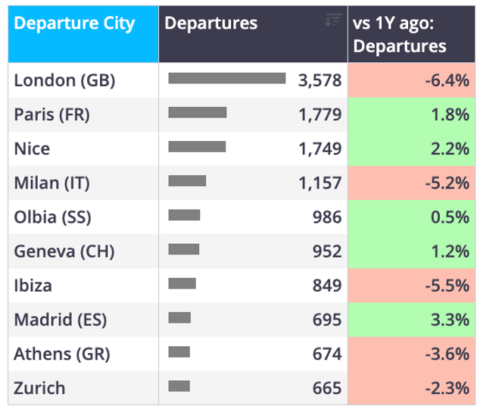This screenshot has width=480, height=412.
Task: Click the vs 1Y ago: Departures header
Action: 411,34
